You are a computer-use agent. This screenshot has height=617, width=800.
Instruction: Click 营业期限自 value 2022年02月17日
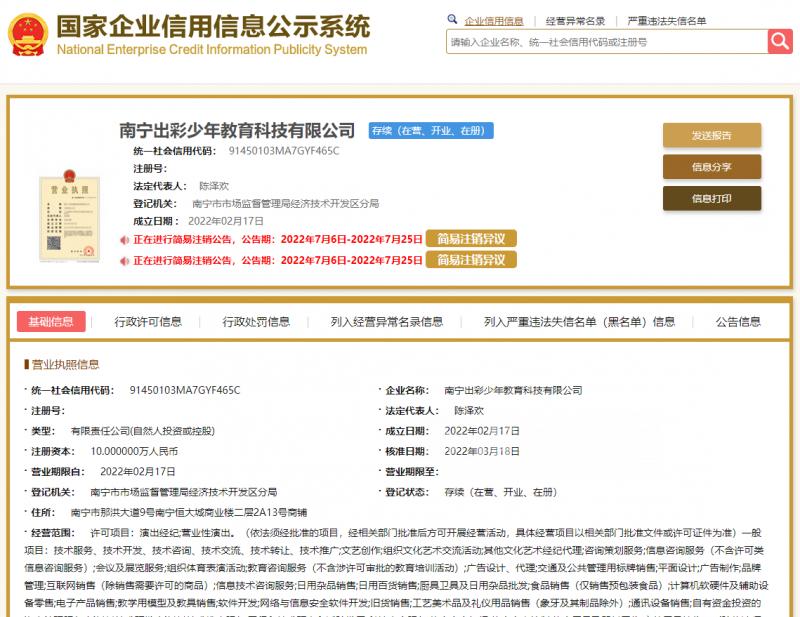(138, 472)
